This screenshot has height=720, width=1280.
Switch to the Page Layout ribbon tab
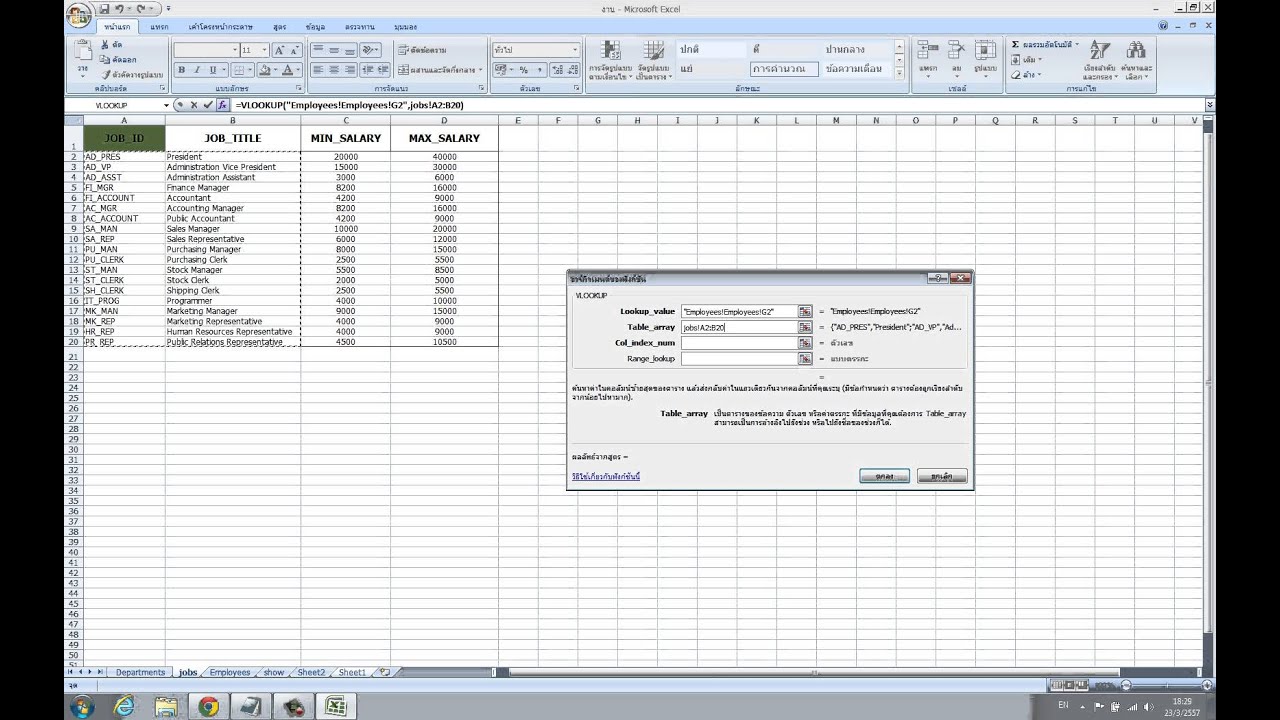coord(220,27)
